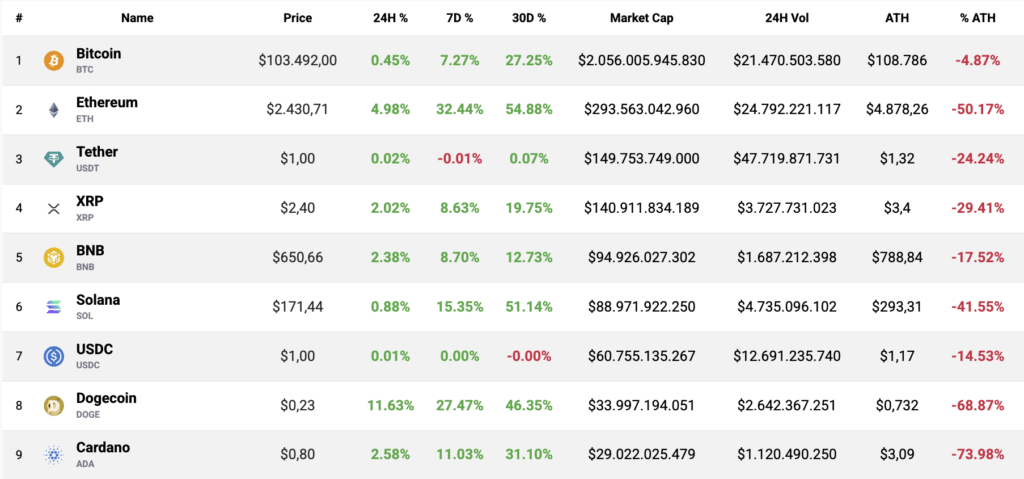Sort by Market Cap column header
The width and height of the screenshot is (1024, 479).
pos(641,18)
